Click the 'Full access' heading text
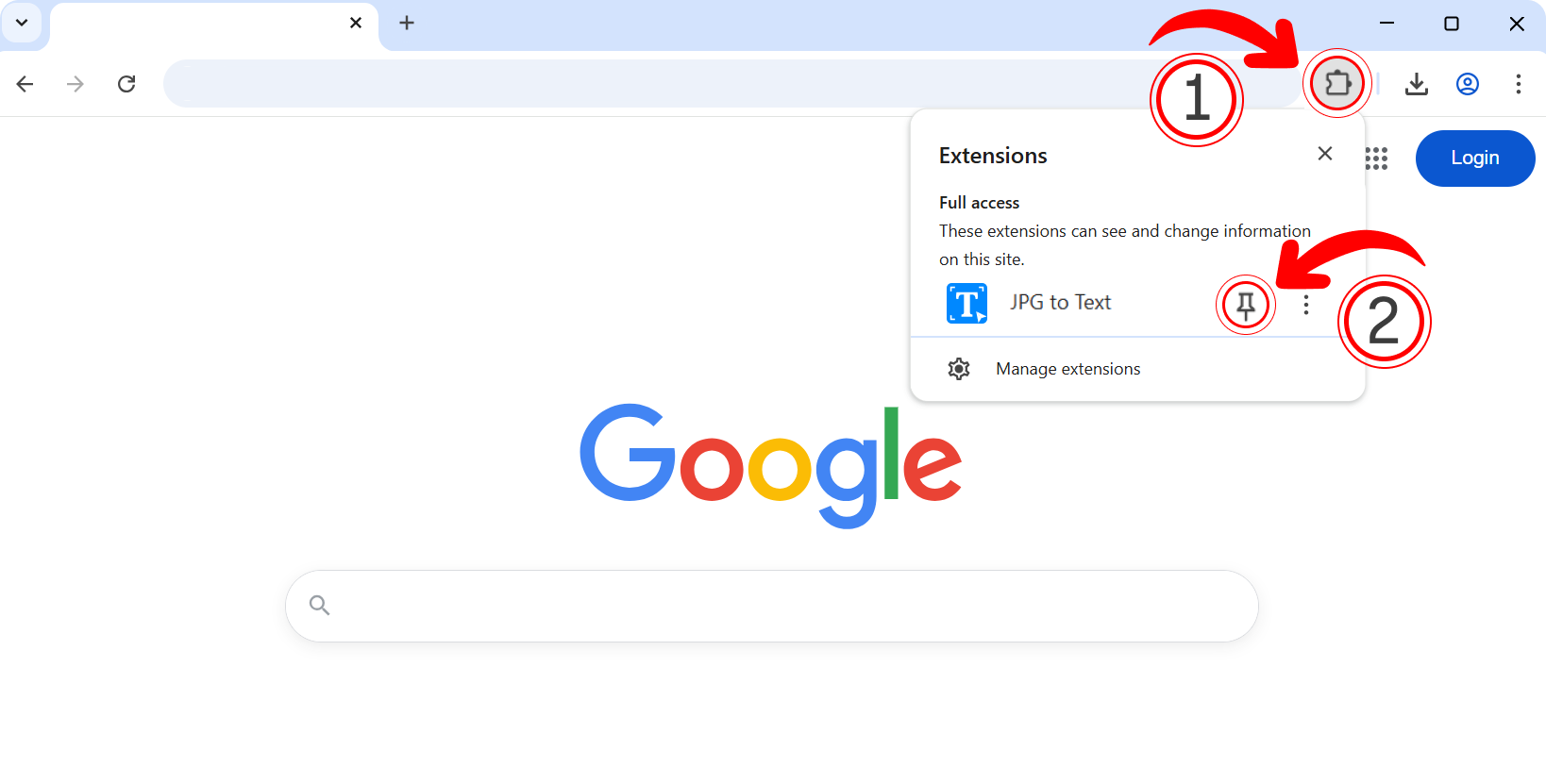Viewport: 1546px width, 784px height. pos(979,203)
